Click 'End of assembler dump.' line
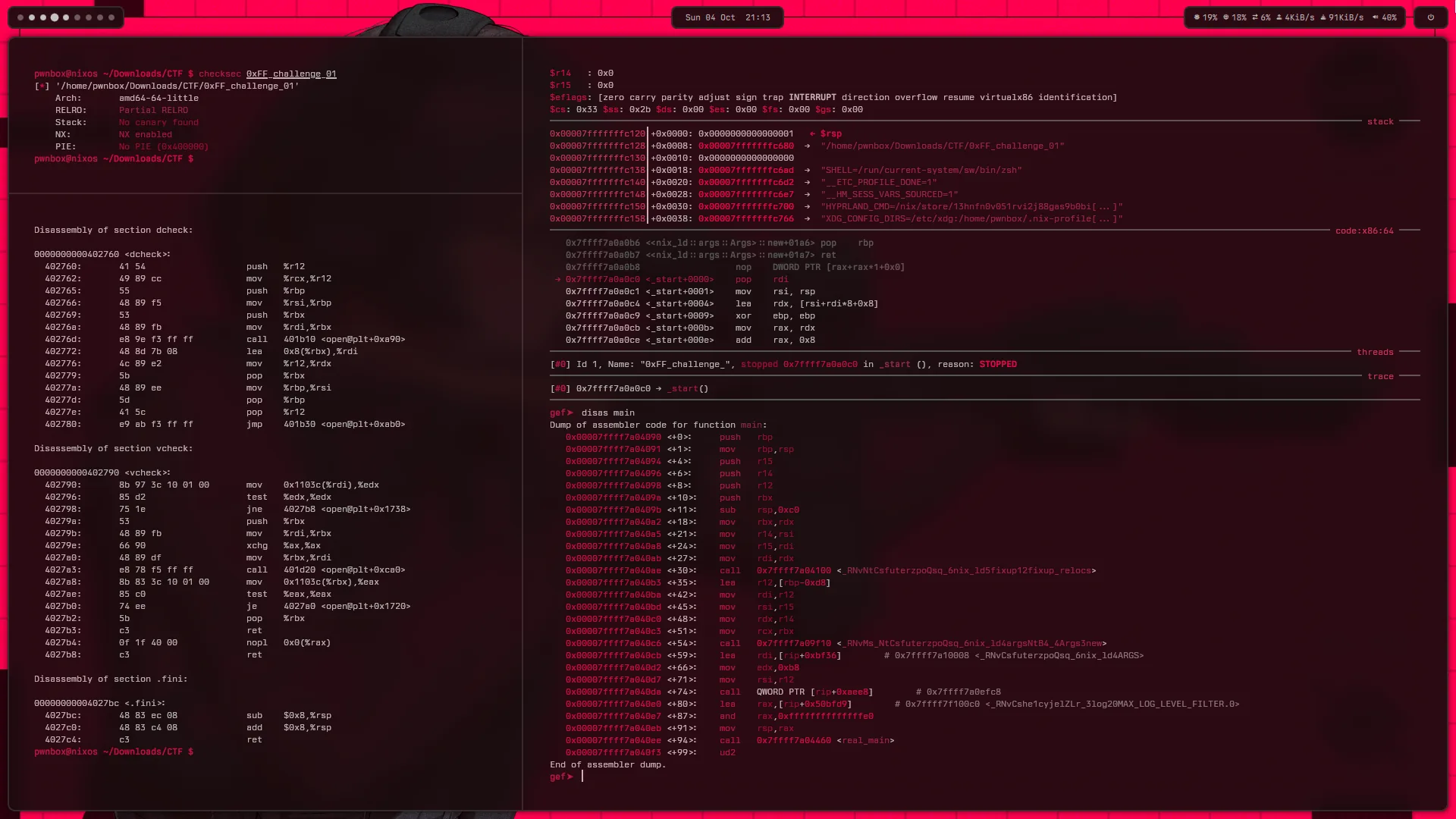This screenshot has width=1456, height=819. point(608,764)
